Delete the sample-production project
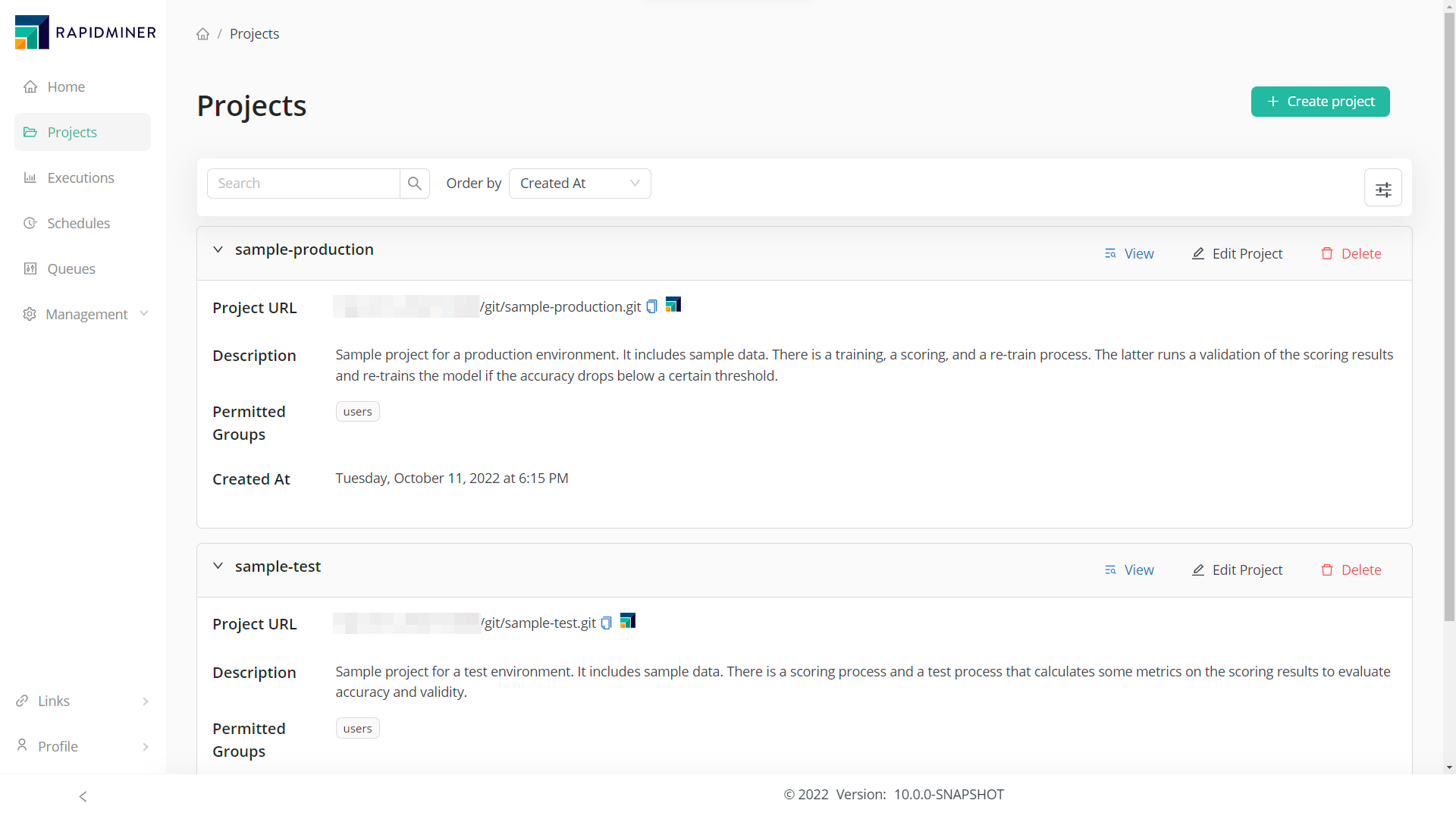The image size is (1456, 819). coord(1351,254)
